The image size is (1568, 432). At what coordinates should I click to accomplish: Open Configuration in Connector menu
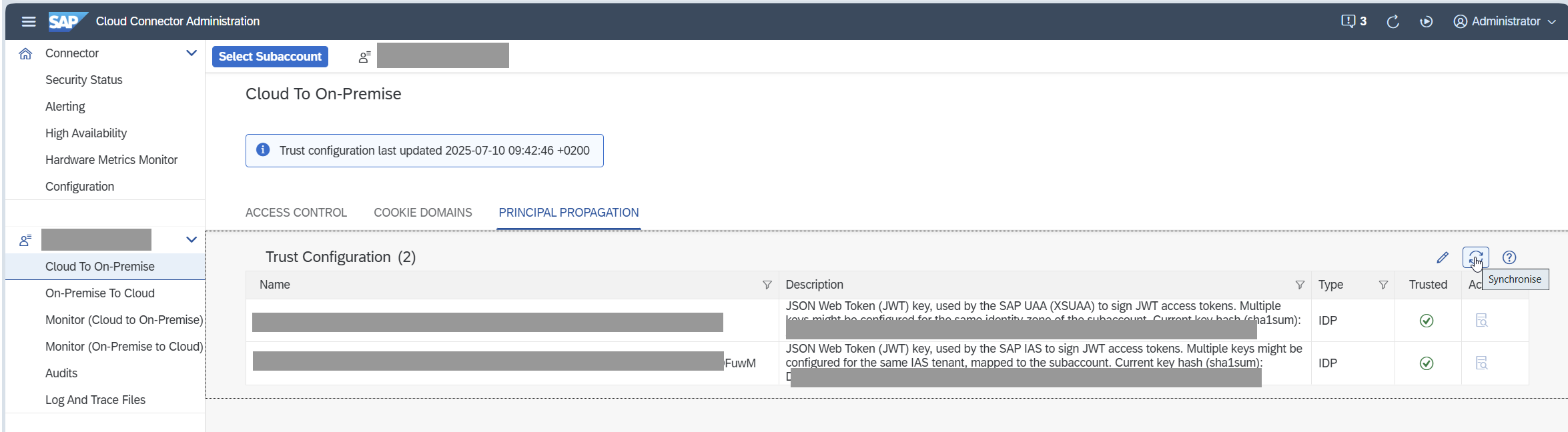click(x=79, y=187)
